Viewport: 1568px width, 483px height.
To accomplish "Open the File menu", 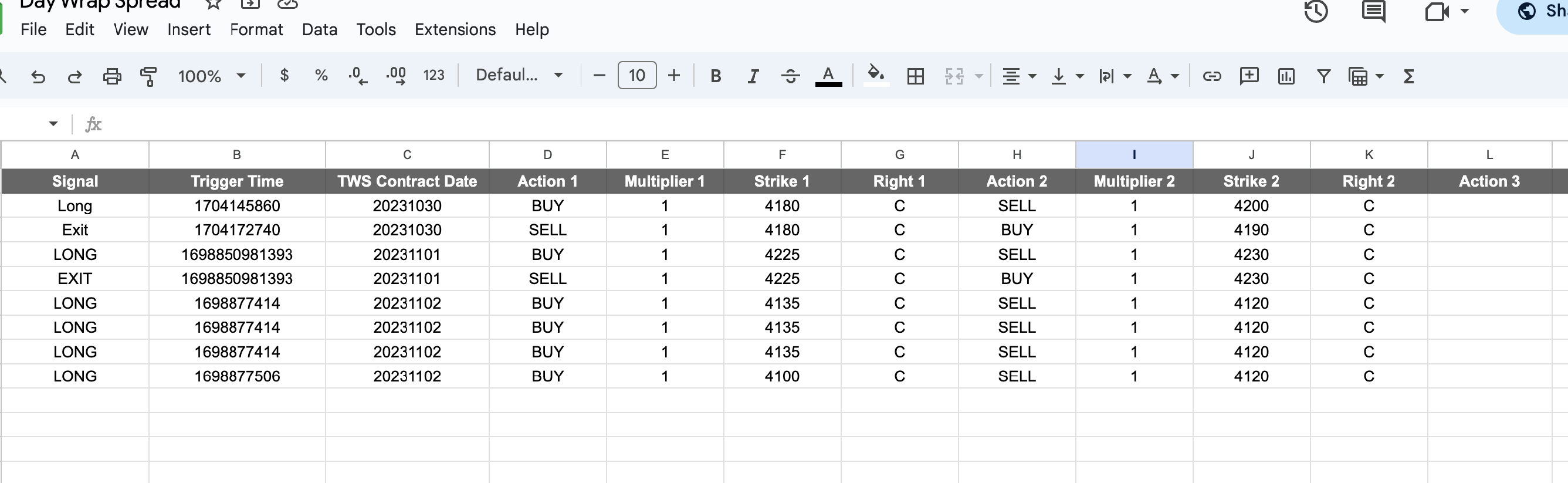I will 33,29.
